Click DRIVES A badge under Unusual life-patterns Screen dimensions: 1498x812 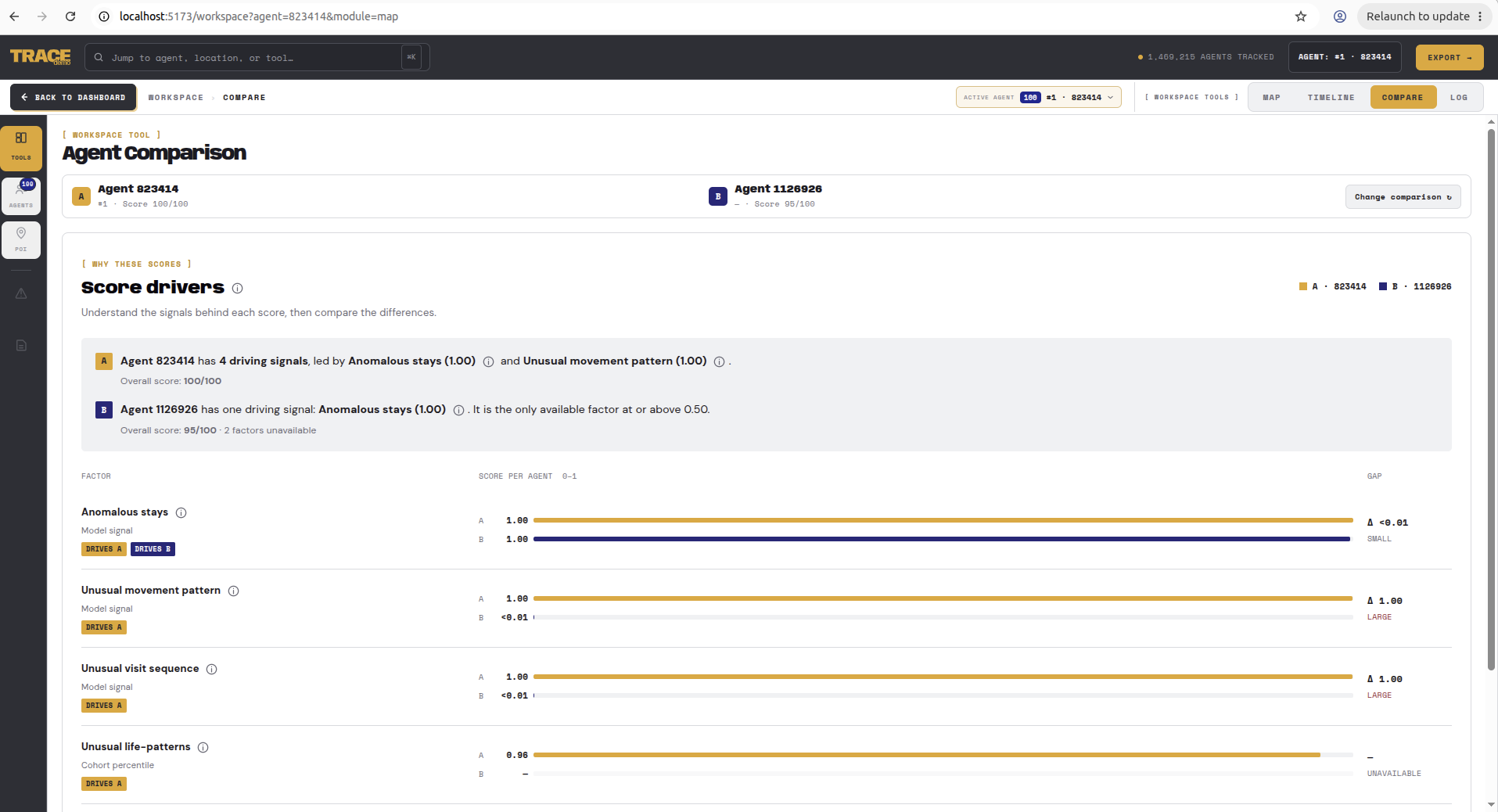(104, 784)
